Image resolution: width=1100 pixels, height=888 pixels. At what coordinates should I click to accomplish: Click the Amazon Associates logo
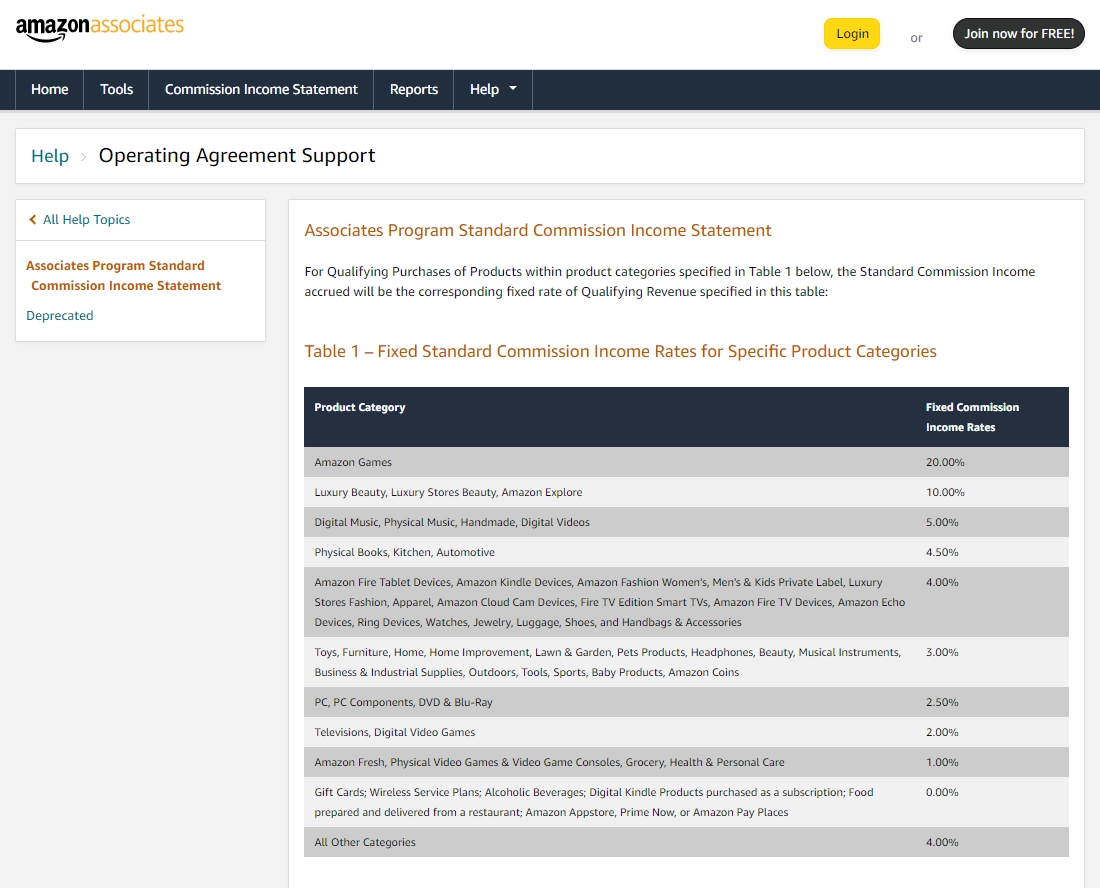100,28
